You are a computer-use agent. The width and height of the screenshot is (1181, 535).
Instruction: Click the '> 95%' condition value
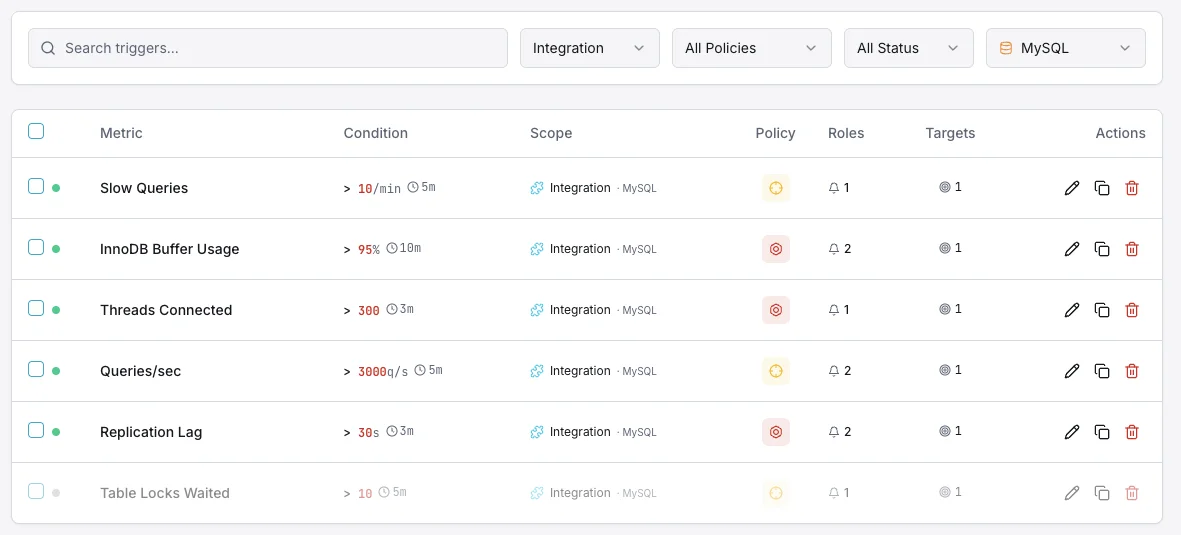coord(362,250)
